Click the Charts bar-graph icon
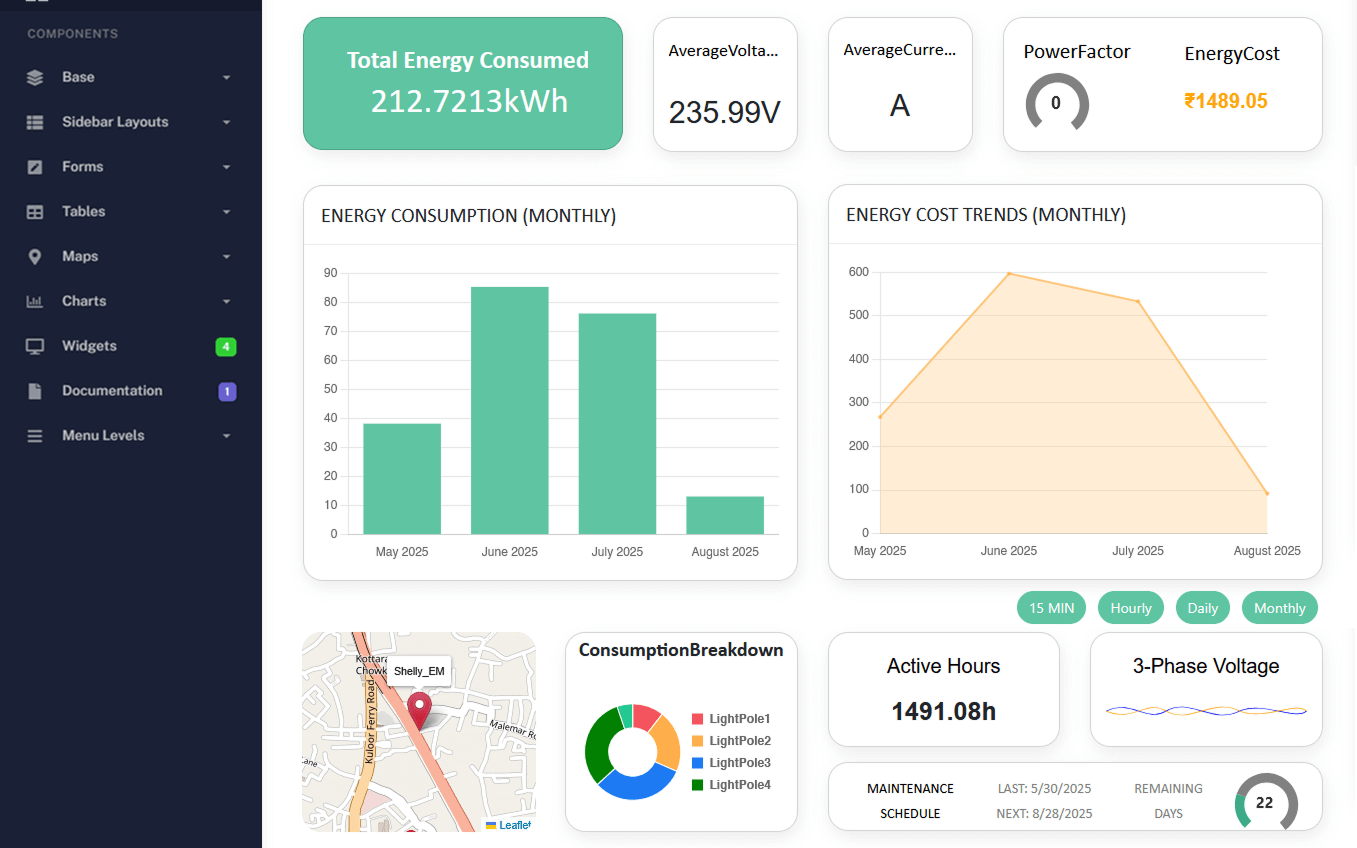1357x848 pixels. (x=35, y=301)
